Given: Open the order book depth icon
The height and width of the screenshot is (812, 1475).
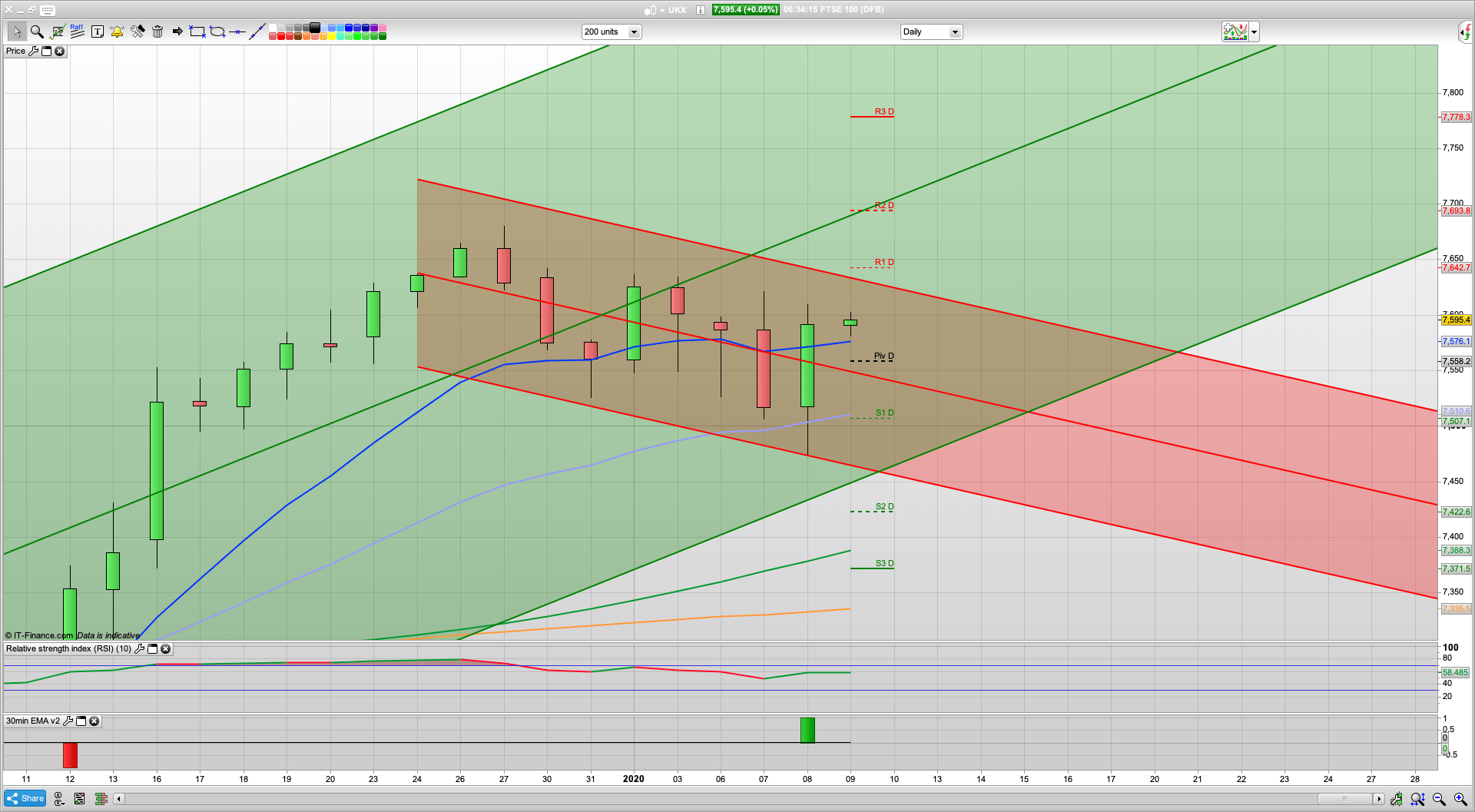Looking at the screenshot, I should pyautogui.click(x=101, y=799).
